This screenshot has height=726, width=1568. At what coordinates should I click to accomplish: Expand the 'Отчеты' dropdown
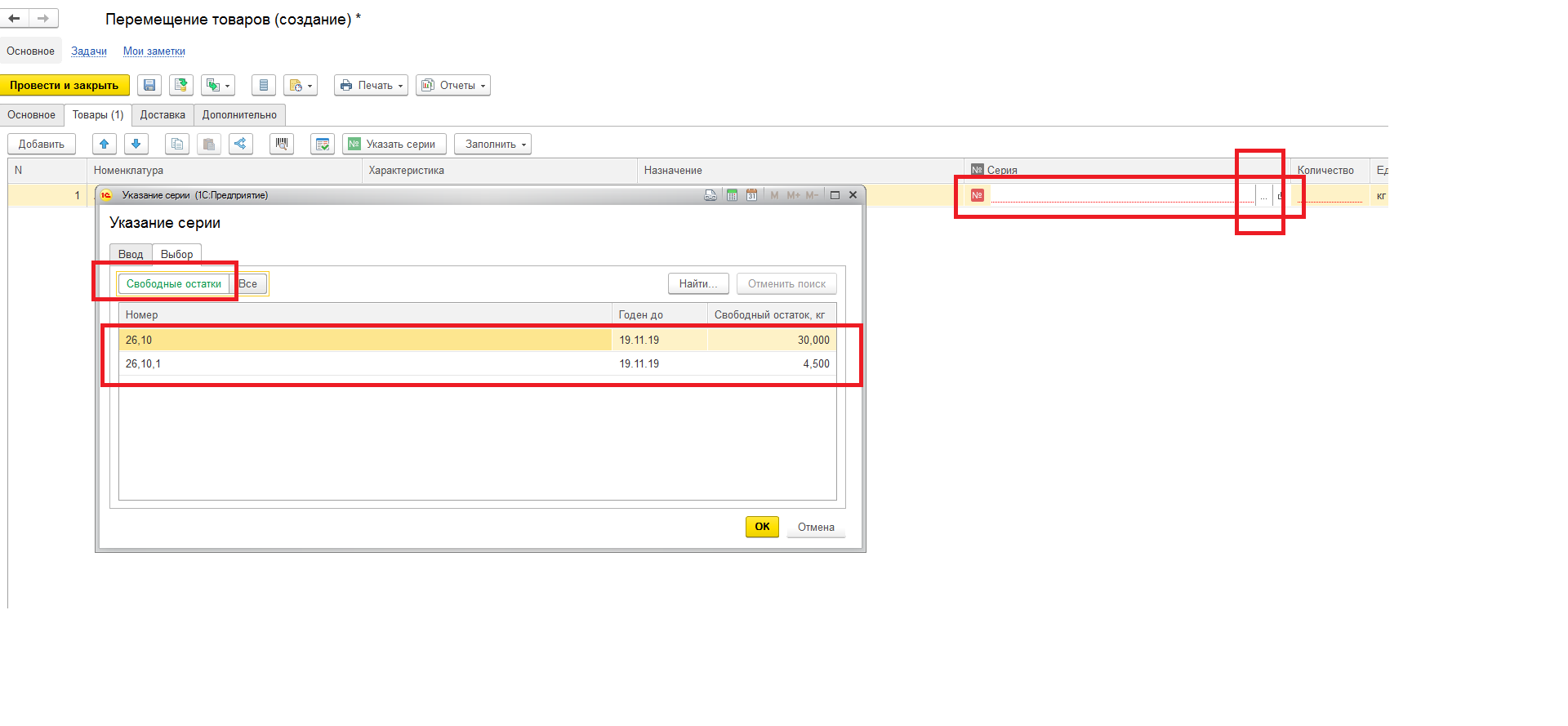click(x=453, y=85)
